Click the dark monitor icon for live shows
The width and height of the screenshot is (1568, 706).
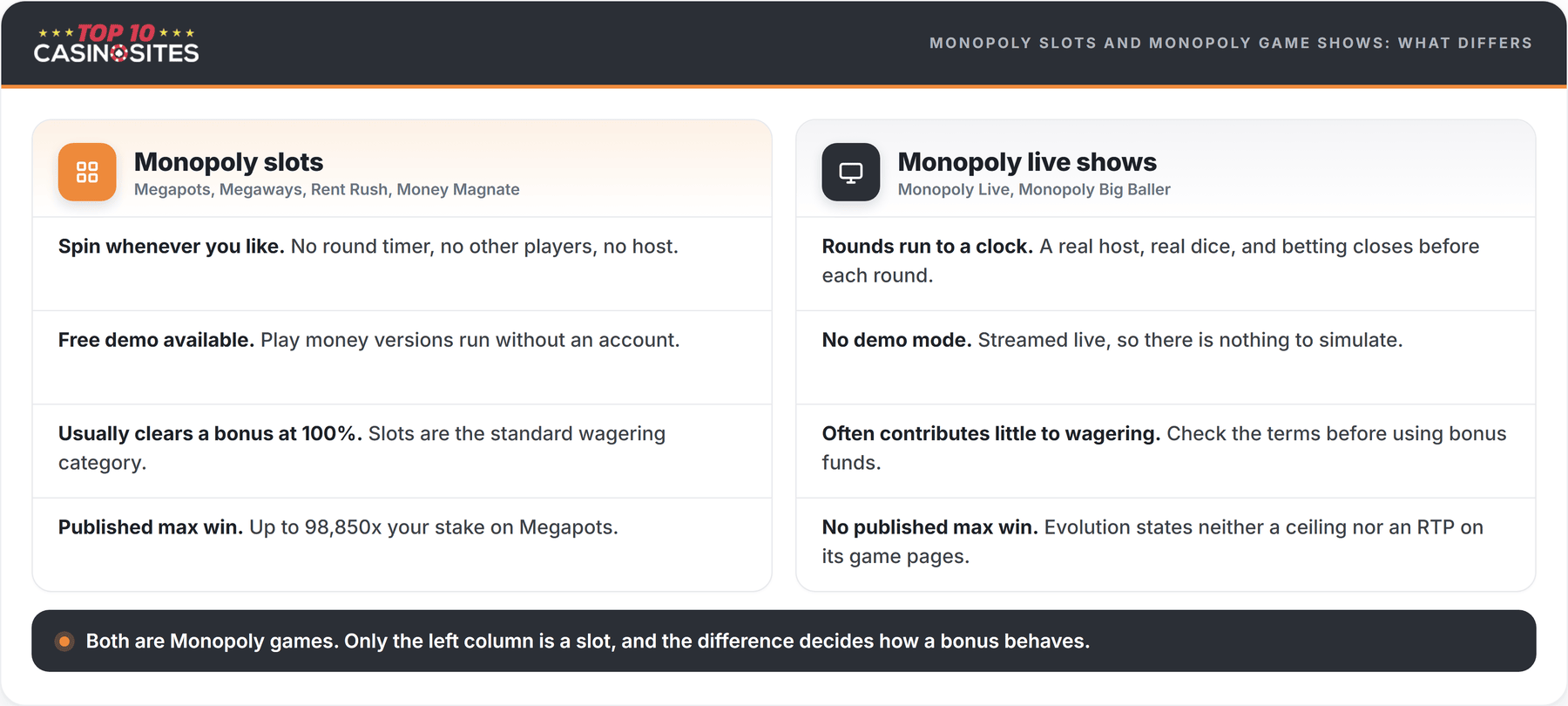[851, 172]
